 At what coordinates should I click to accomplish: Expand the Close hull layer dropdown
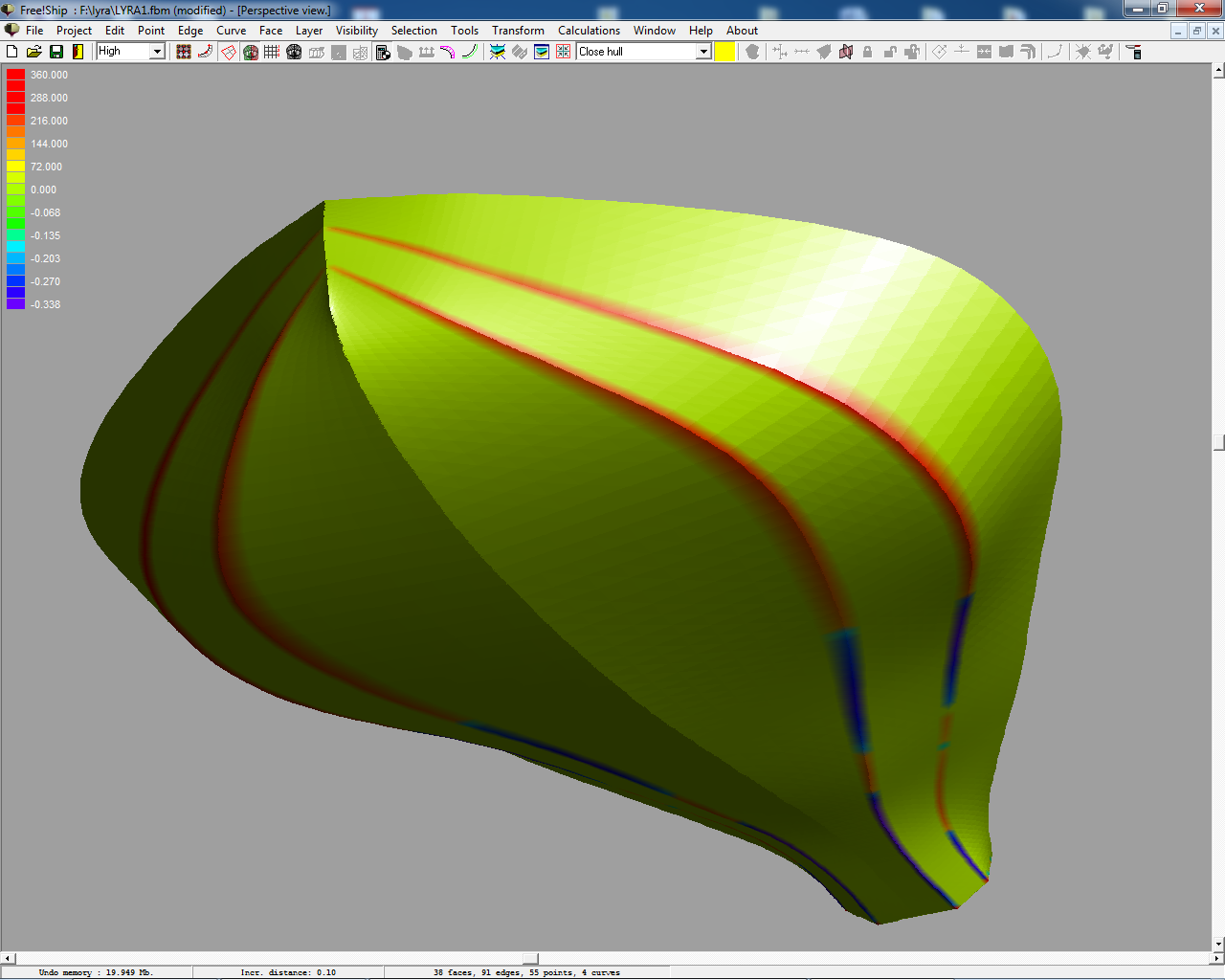coord(703,52)
